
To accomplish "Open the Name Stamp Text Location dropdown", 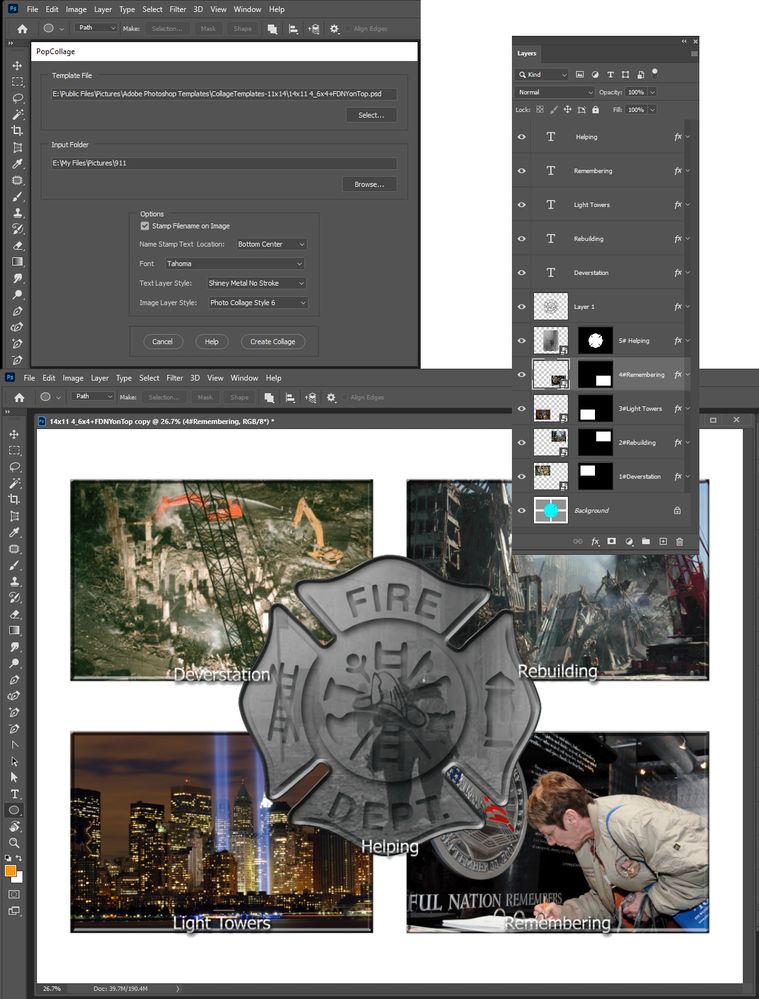I will coord(271,244).
